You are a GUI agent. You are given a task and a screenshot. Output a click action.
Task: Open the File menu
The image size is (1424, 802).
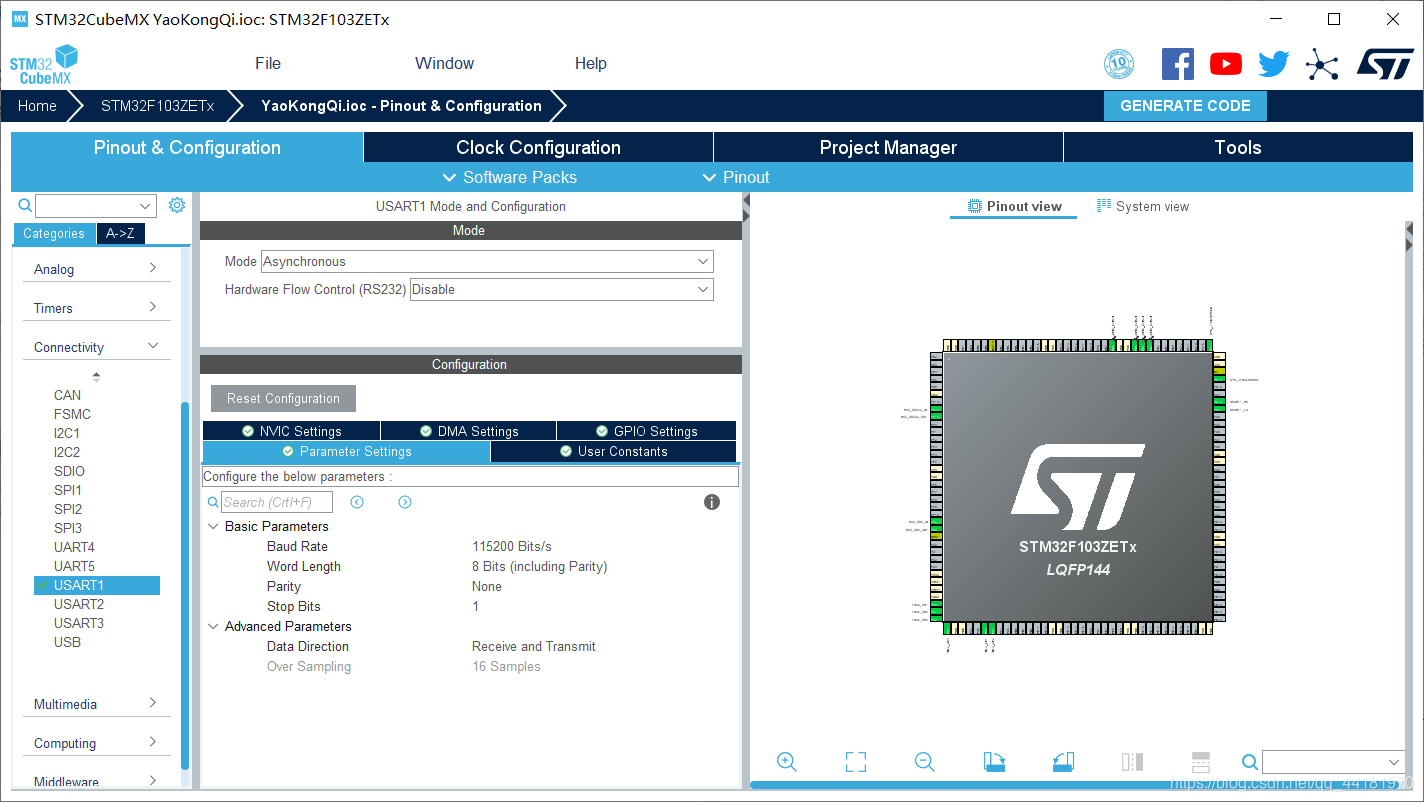point(268,63)
